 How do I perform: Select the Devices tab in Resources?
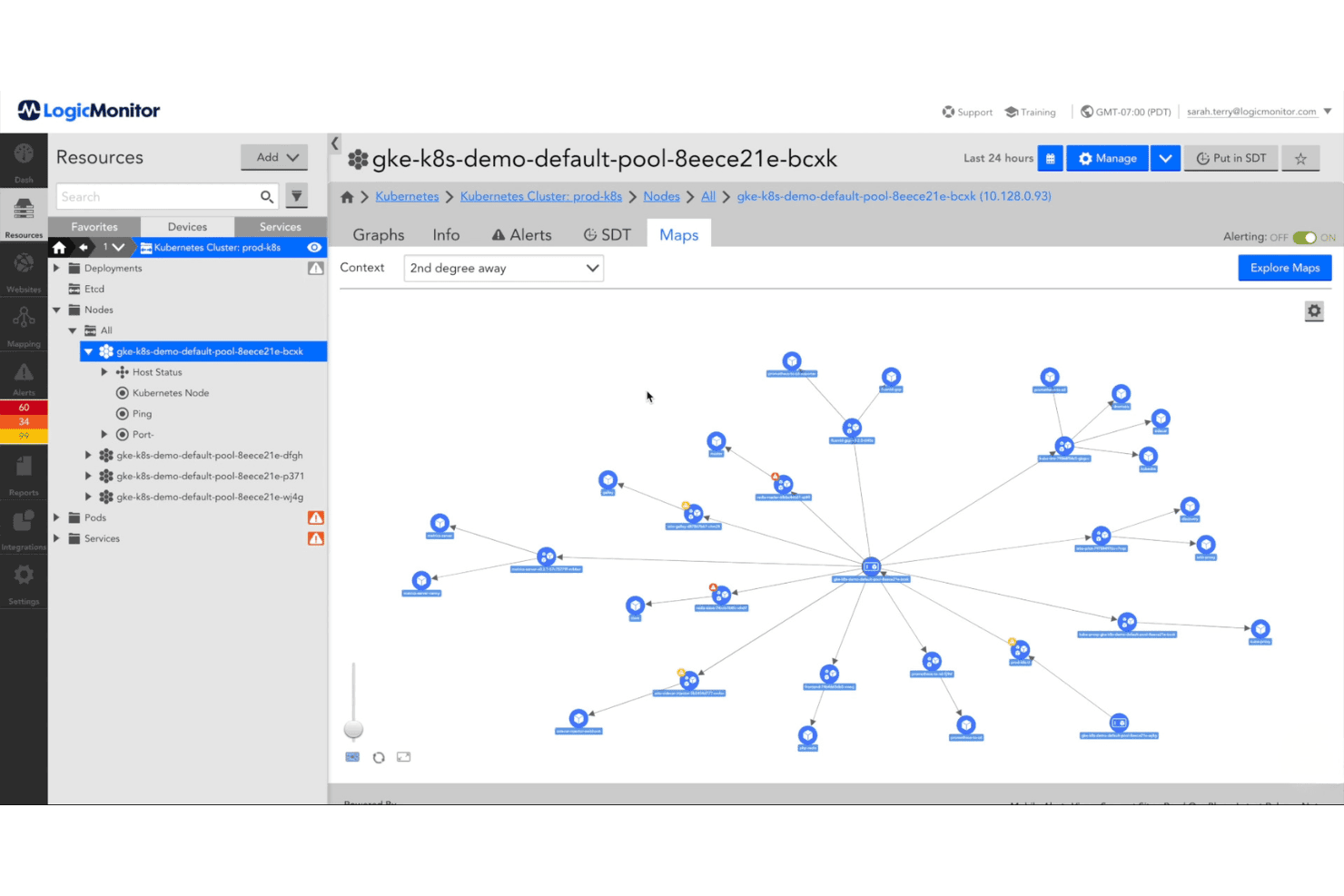coord(187,227)
